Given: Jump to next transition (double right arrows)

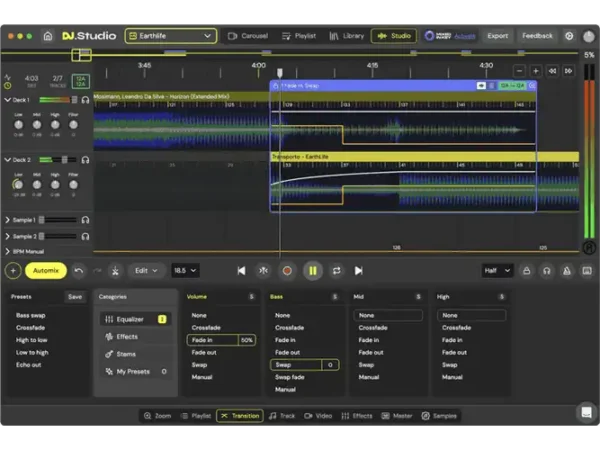Looking at the screenshot, I should [x=568, y=71].
